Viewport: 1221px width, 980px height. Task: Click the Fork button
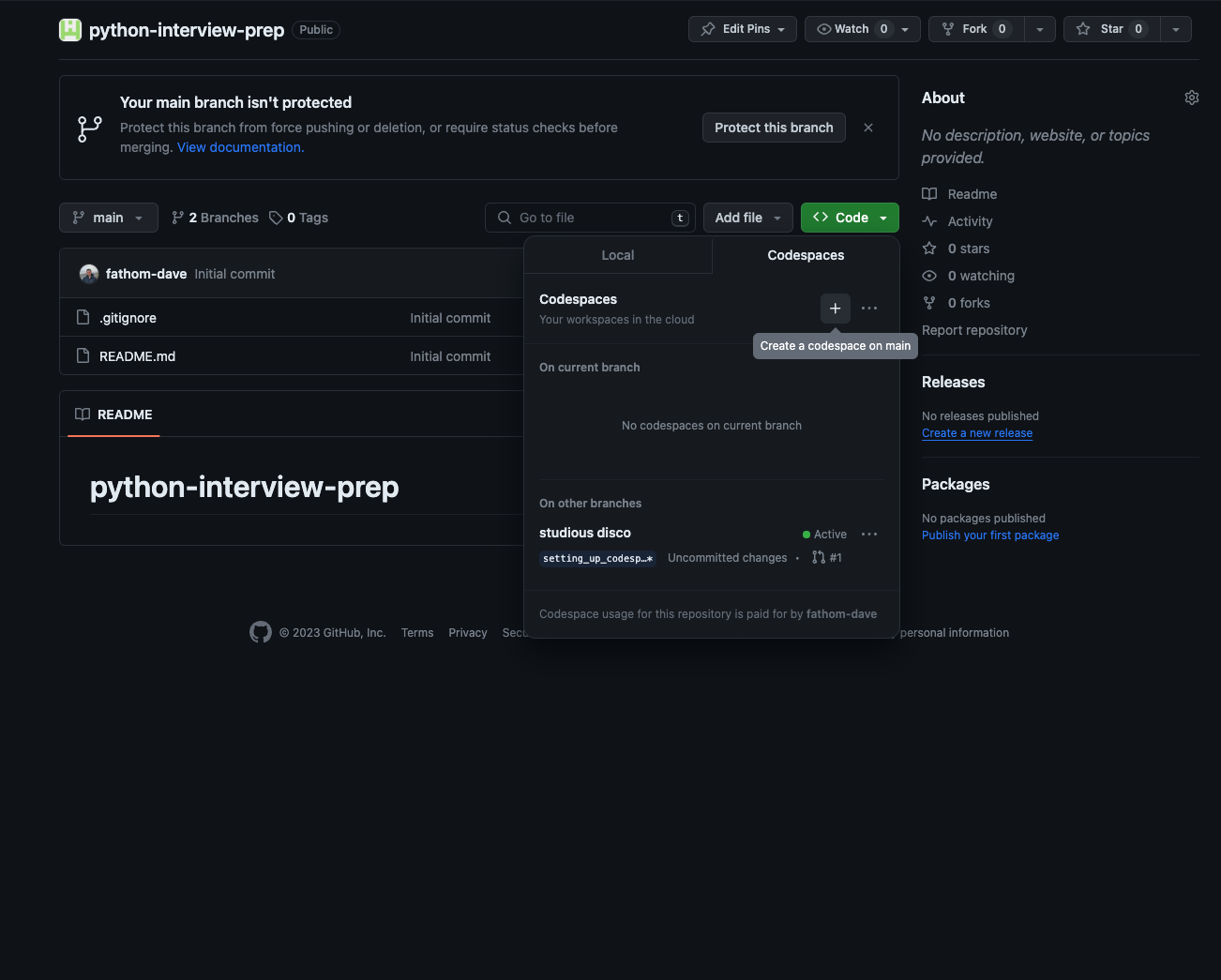click(976, 29)
